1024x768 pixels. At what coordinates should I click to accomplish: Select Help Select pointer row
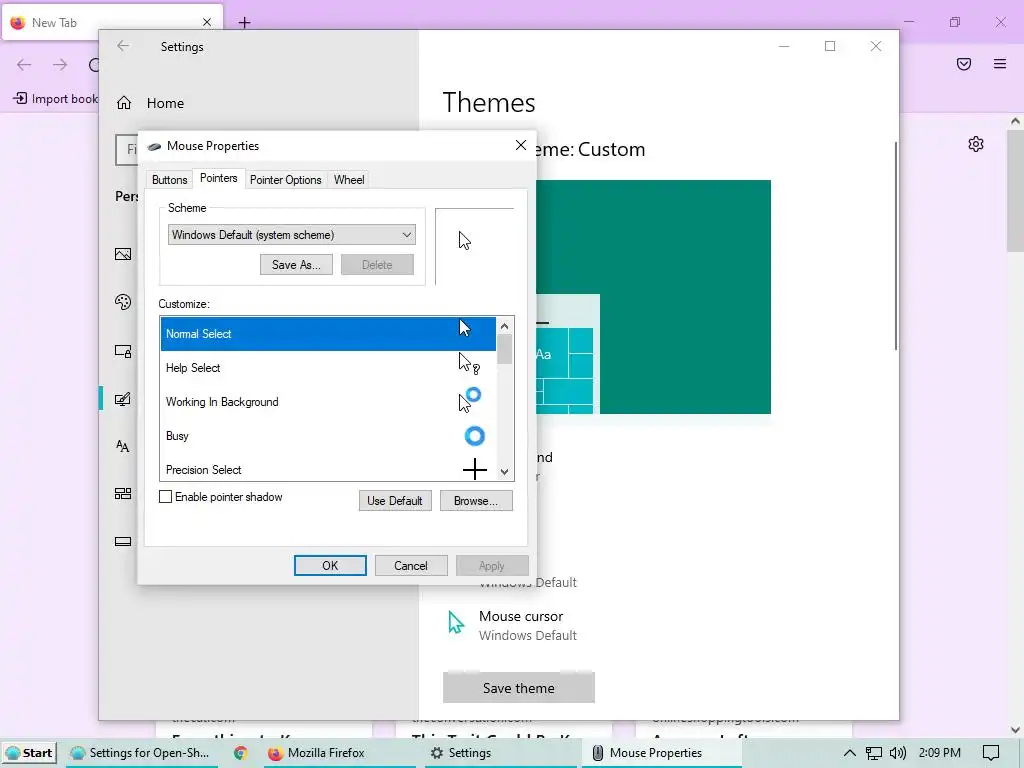[328, 368]
